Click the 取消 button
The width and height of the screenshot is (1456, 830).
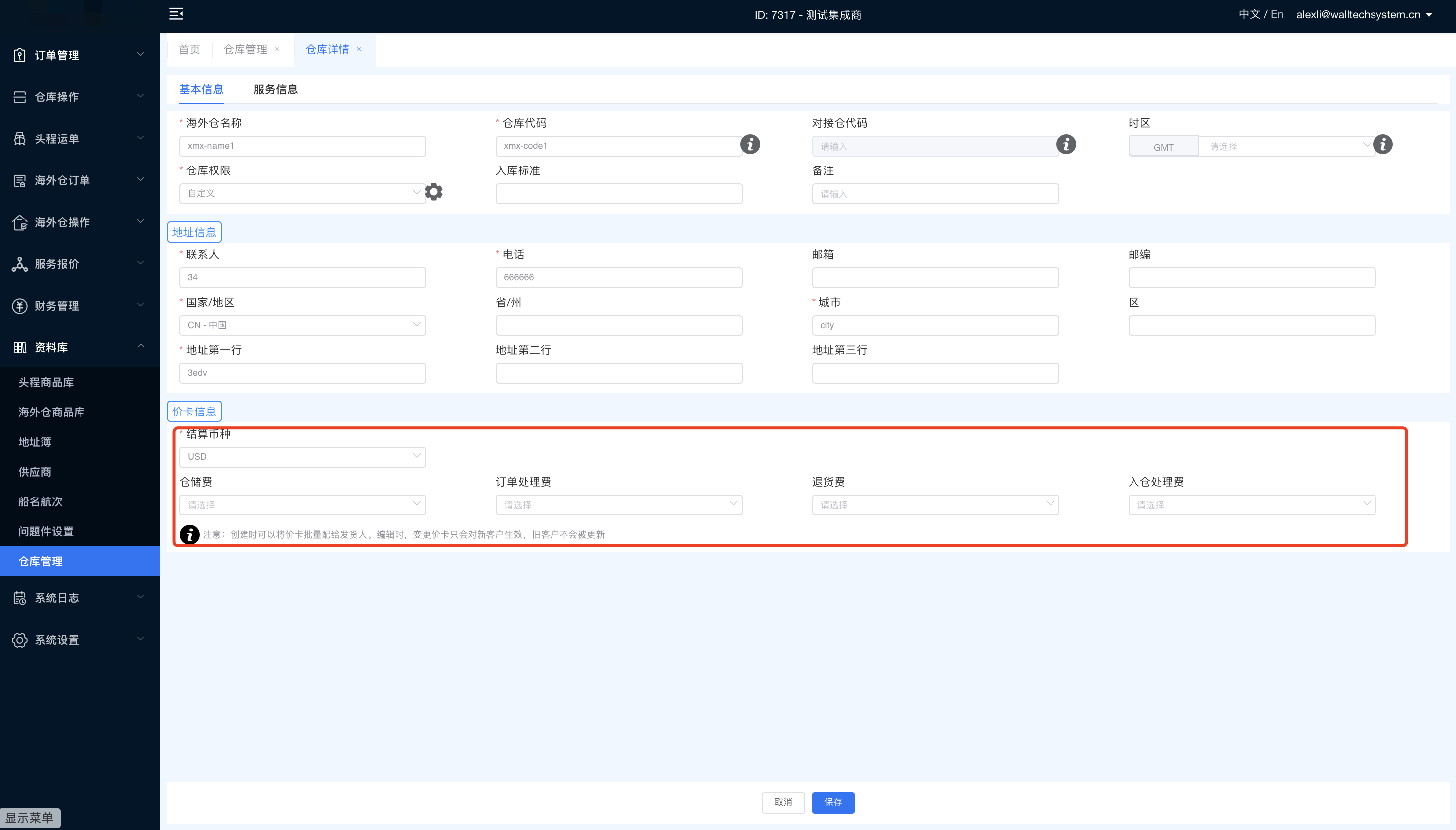pyautogui.click(x=783, y=802)
